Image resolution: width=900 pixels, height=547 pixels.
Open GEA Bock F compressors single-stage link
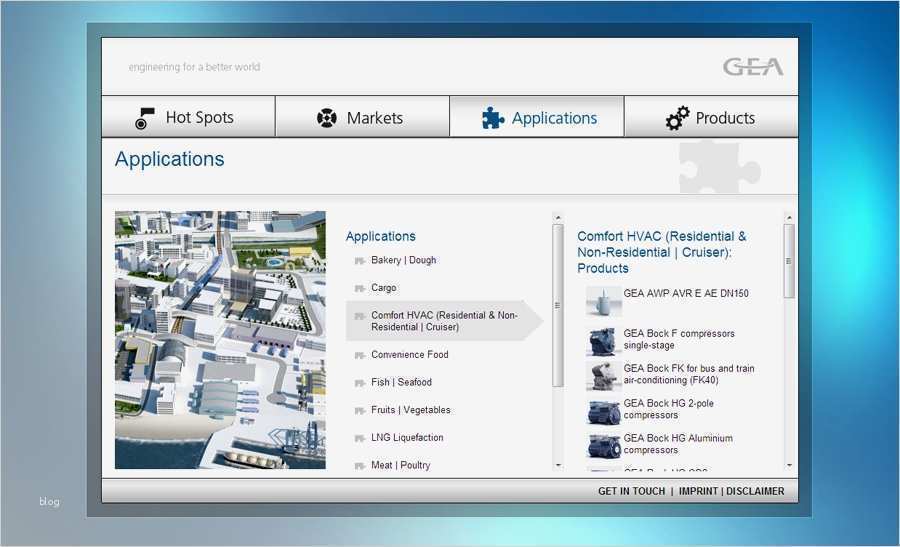pyautogui.click(x=679, y=339)
